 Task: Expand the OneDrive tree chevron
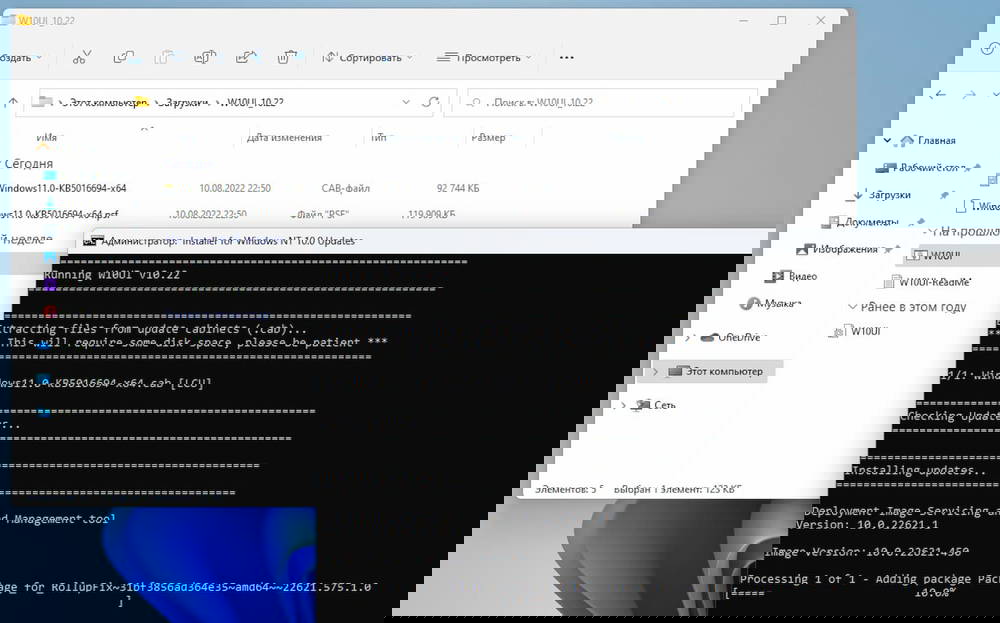(x=688, y=337)
